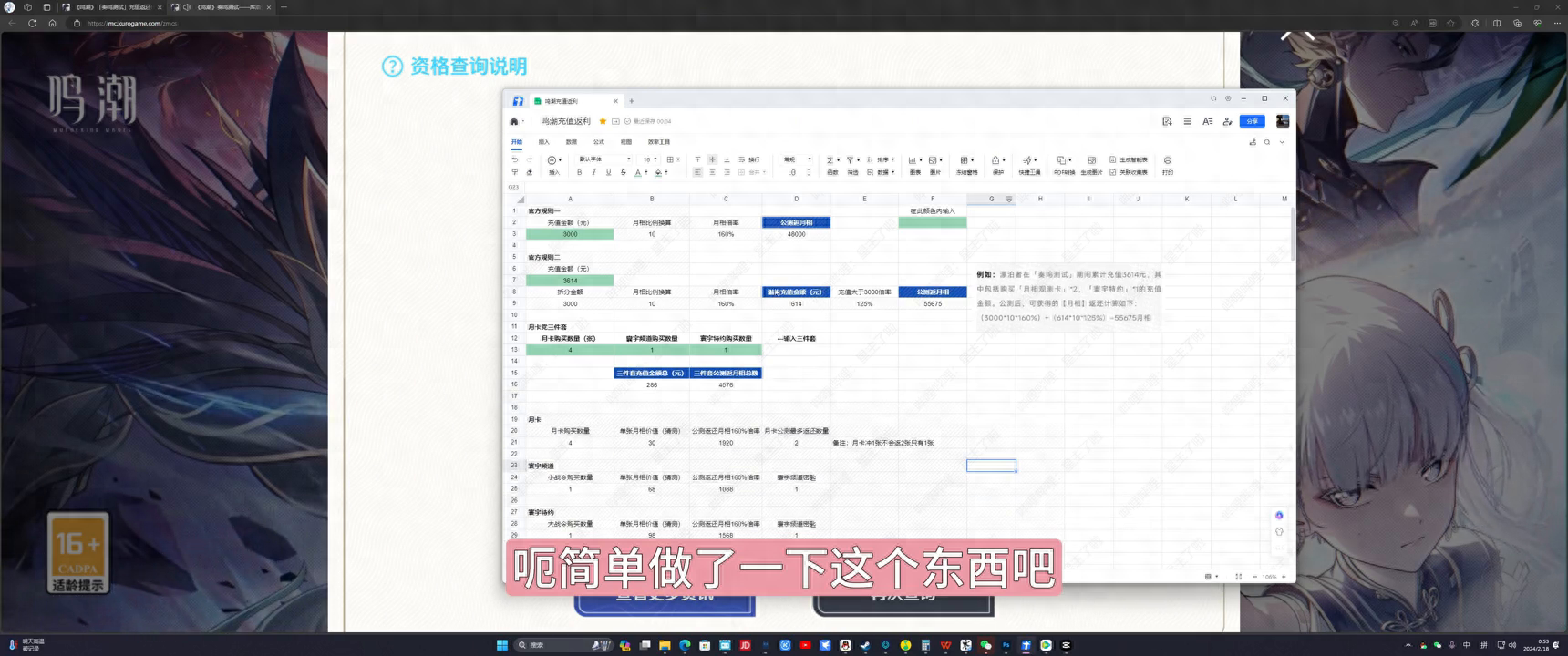Click the blue 分享 share button
This screenshot has width=1568, height=656.
[1253, 121]
